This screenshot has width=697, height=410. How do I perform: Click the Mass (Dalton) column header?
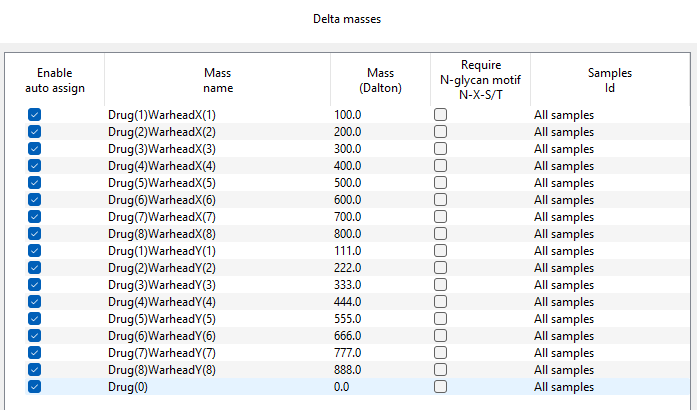[x=380, y=80]
